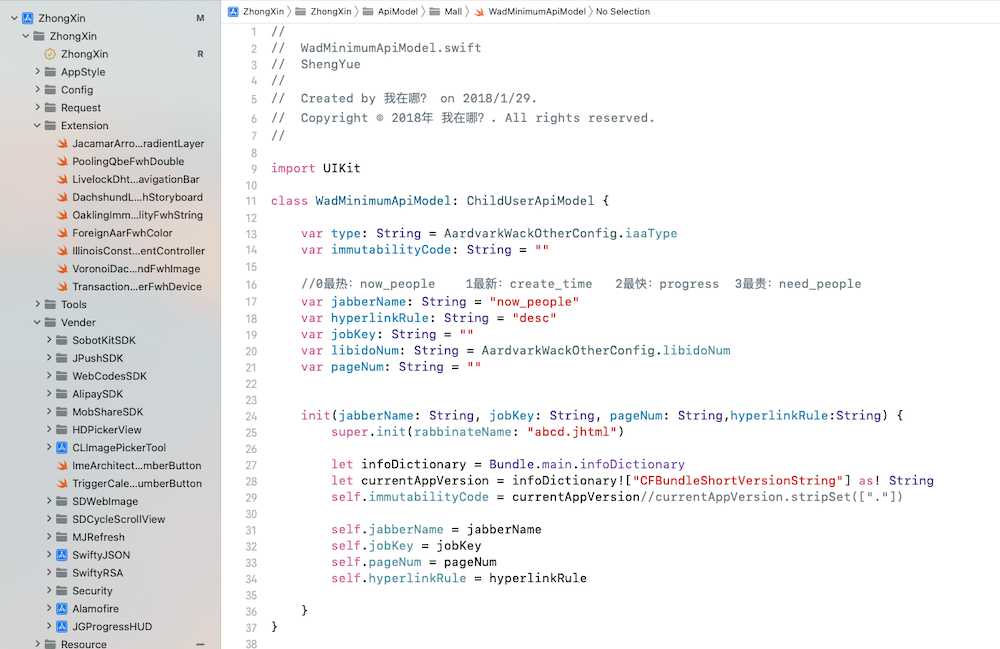
Task: Expand the SobotKitSDK folder
Action: coord(48,340)
